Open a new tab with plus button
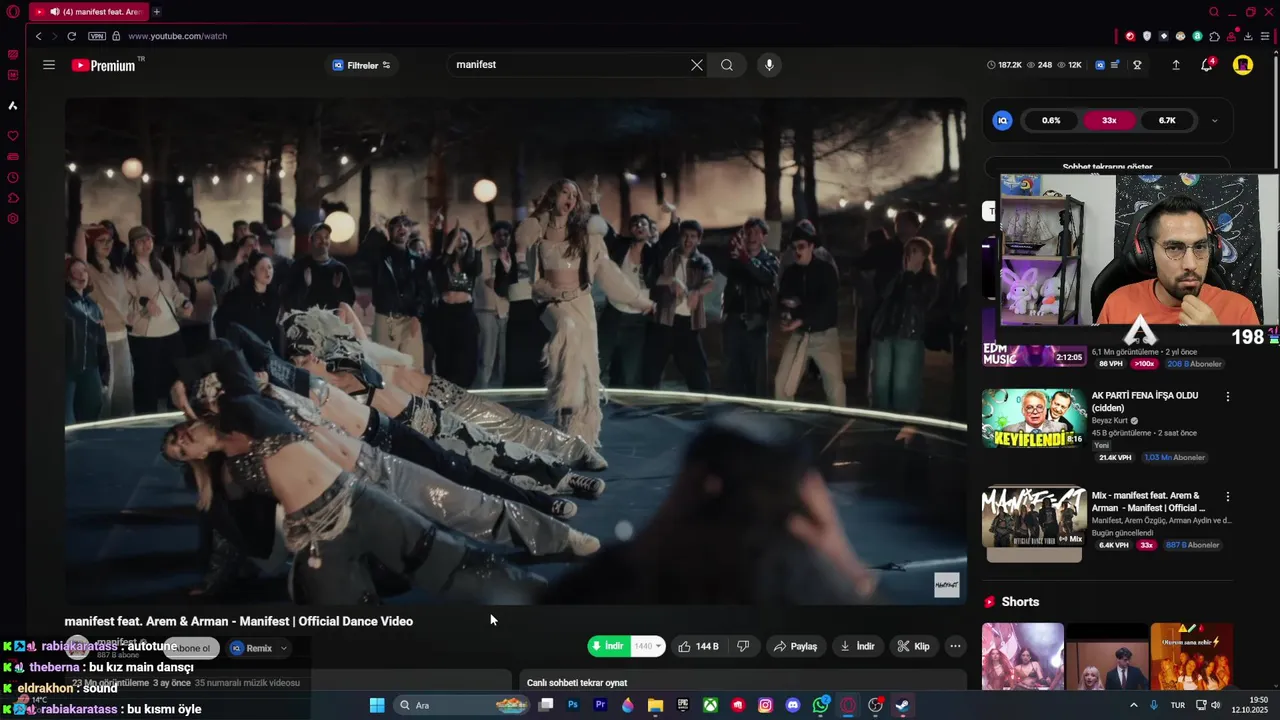 tap(157, 12)
